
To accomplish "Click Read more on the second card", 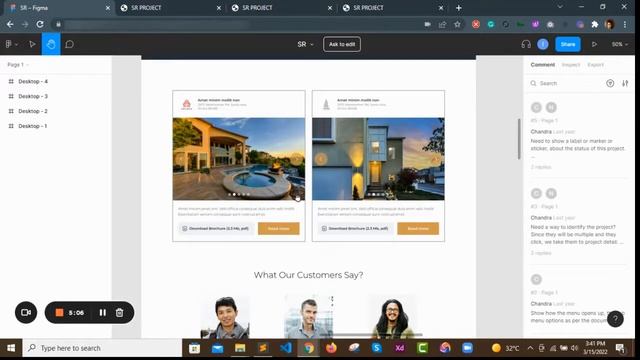I will click(x=418, y=229).
